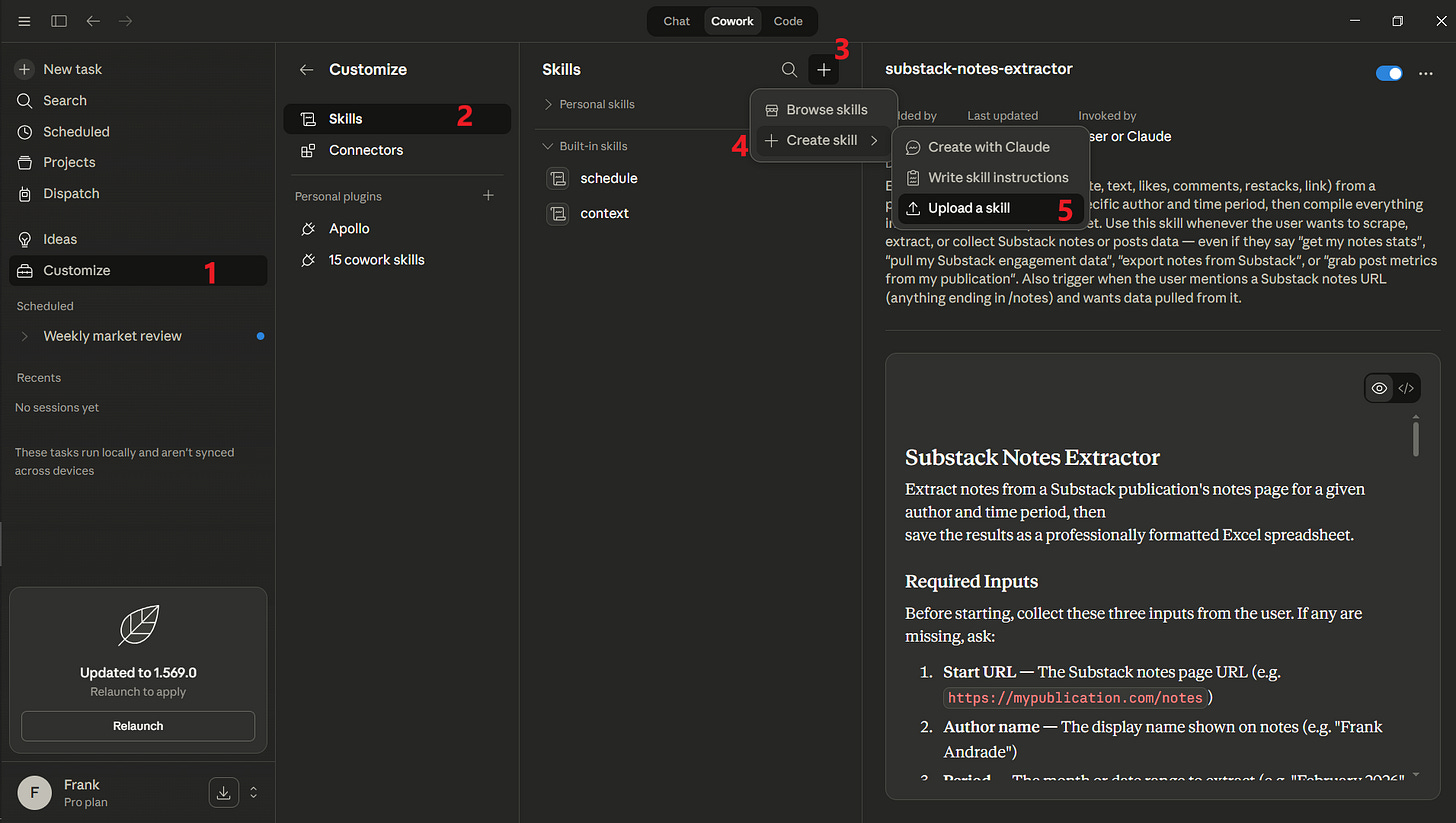Click the mypublication.com/notes URL text
The height and width of the screenshot is (823, 1456).
(1075, 697)
